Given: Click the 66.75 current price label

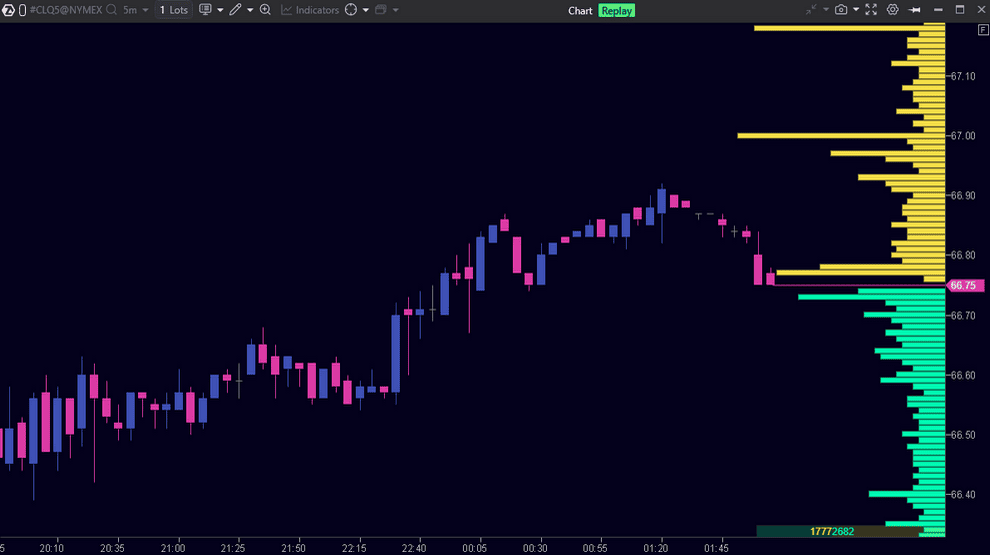Looking at the screenshot, I should 965,285.
